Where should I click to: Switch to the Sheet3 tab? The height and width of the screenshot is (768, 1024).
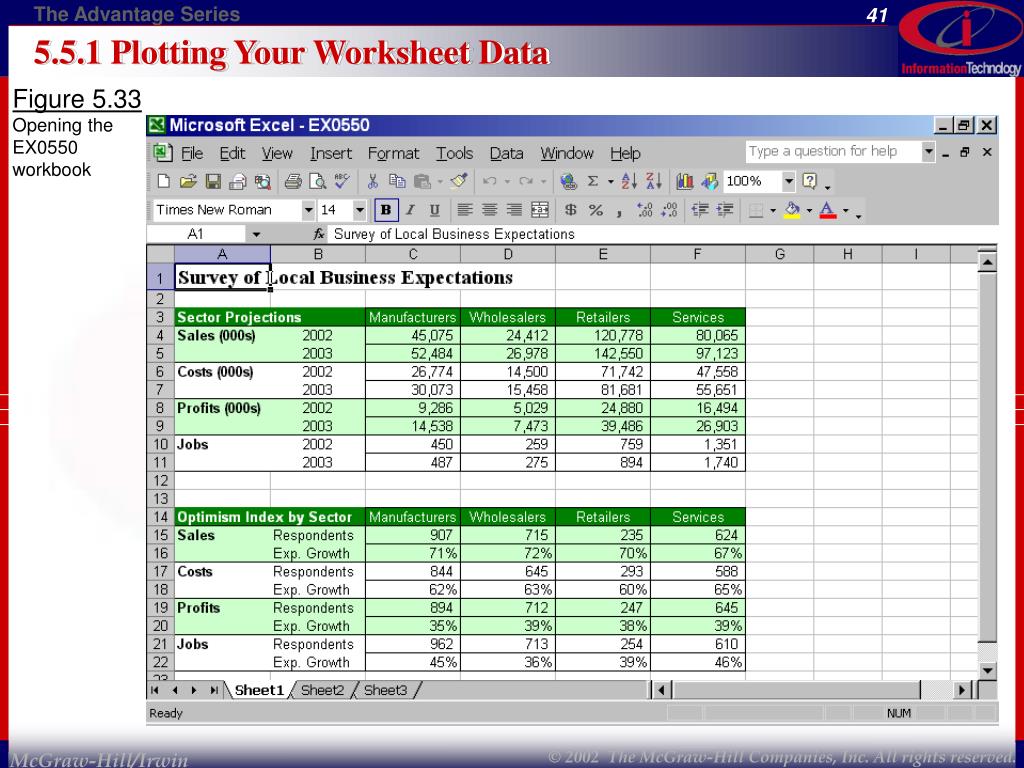385,690
